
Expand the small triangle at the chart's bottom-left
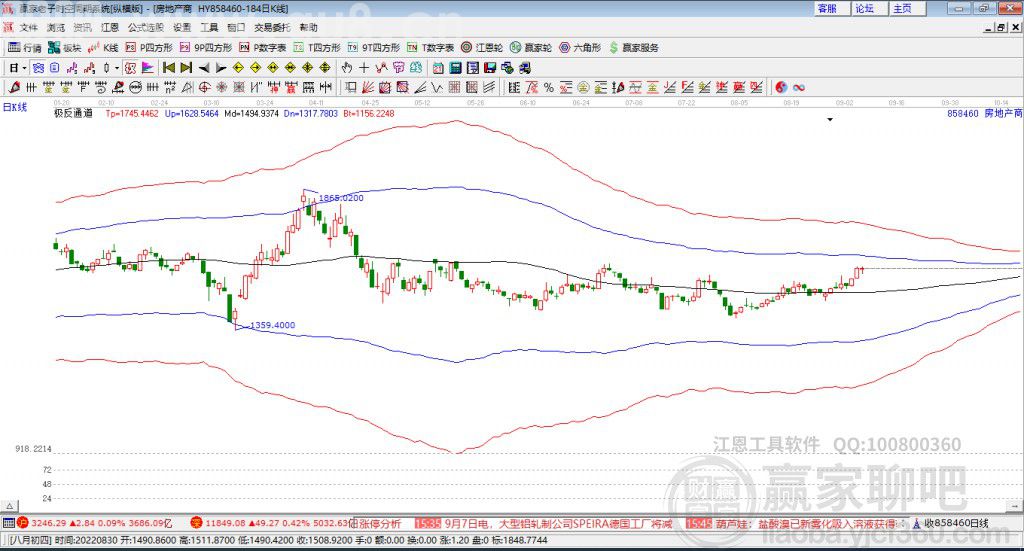[10, 506]
